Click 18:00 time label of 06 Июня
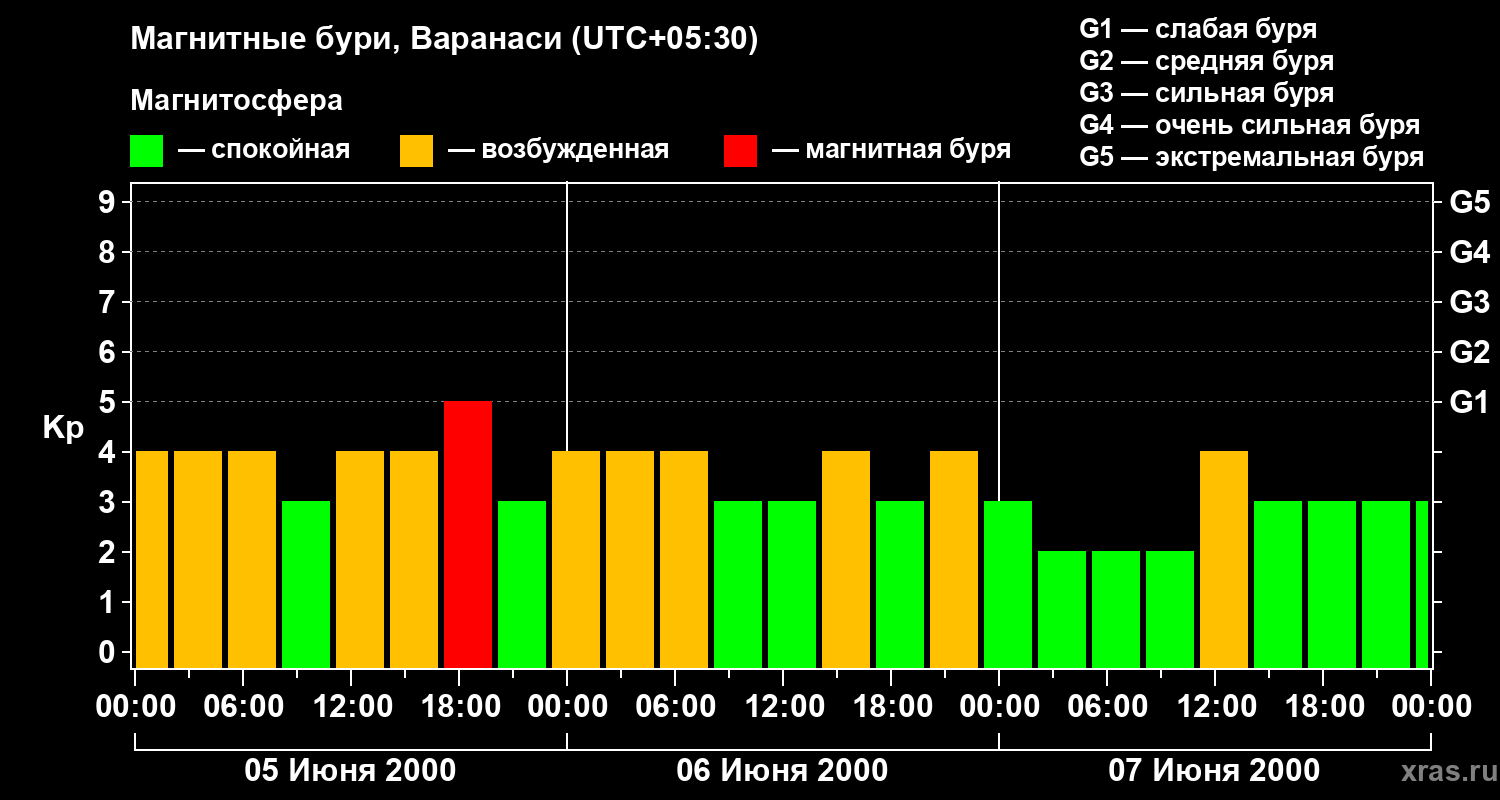This screenshot has height=800, width=1500. [891, 706]
